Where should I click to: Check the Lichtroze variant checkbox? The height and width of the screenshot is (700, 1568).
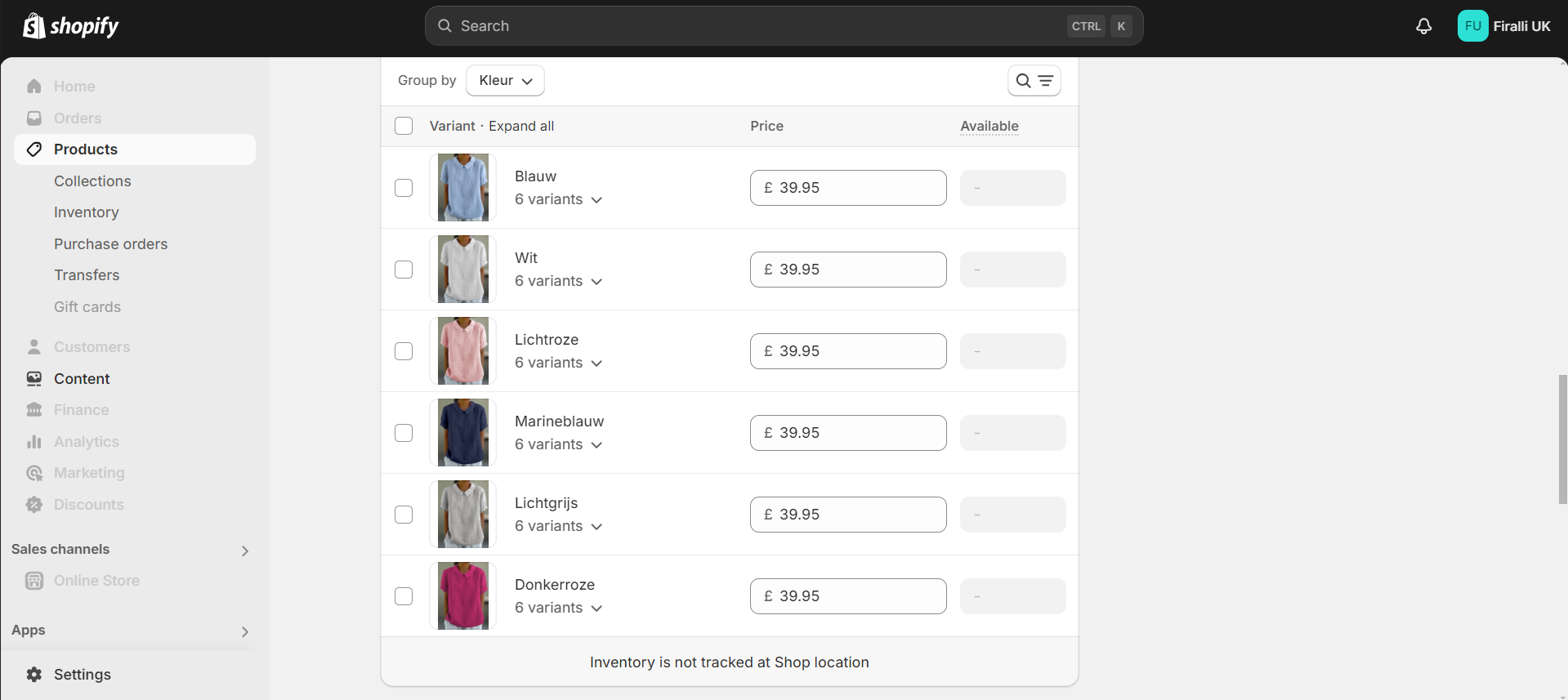(x=404, y=351)
